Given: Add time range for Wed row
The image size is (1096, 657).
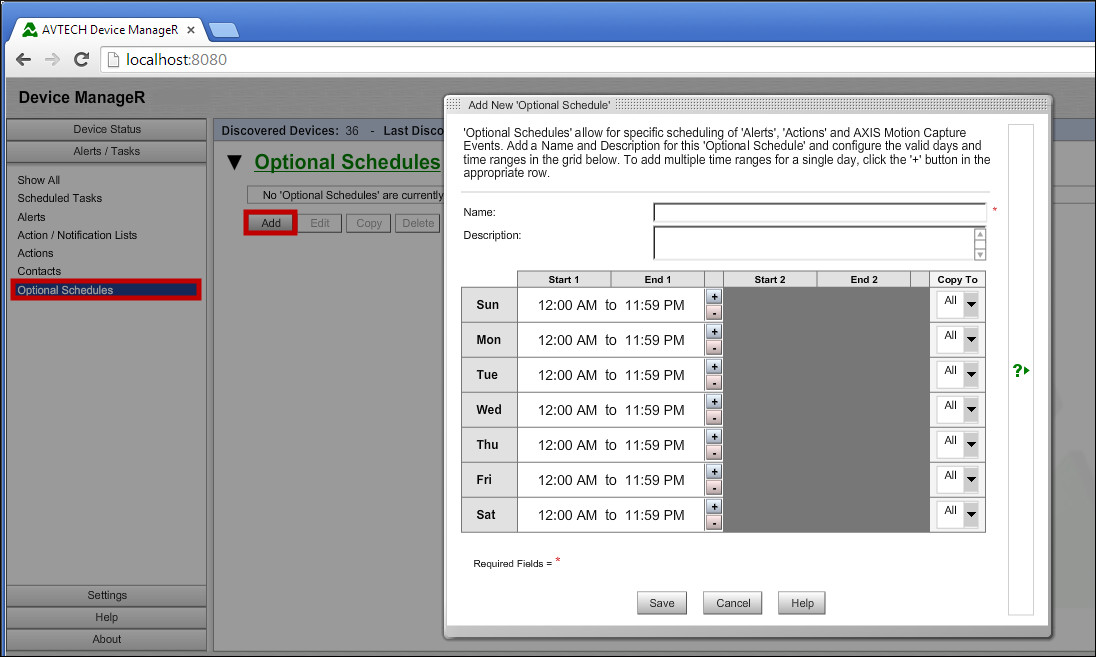Looking at the screenshot, I should pyautogui.click(x=714, y=402).
